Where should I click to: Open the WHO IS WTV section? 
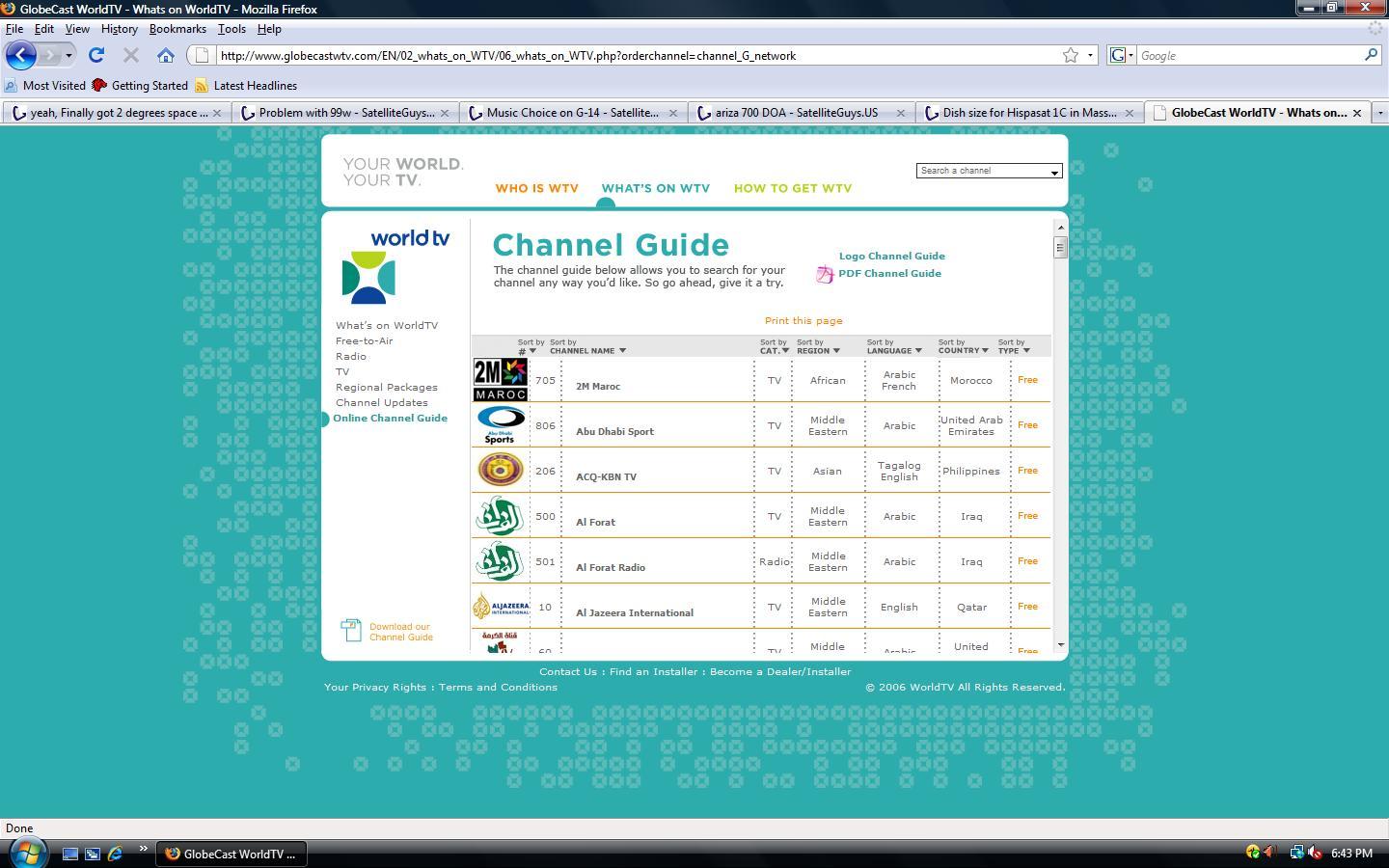[x=537, y=188]
